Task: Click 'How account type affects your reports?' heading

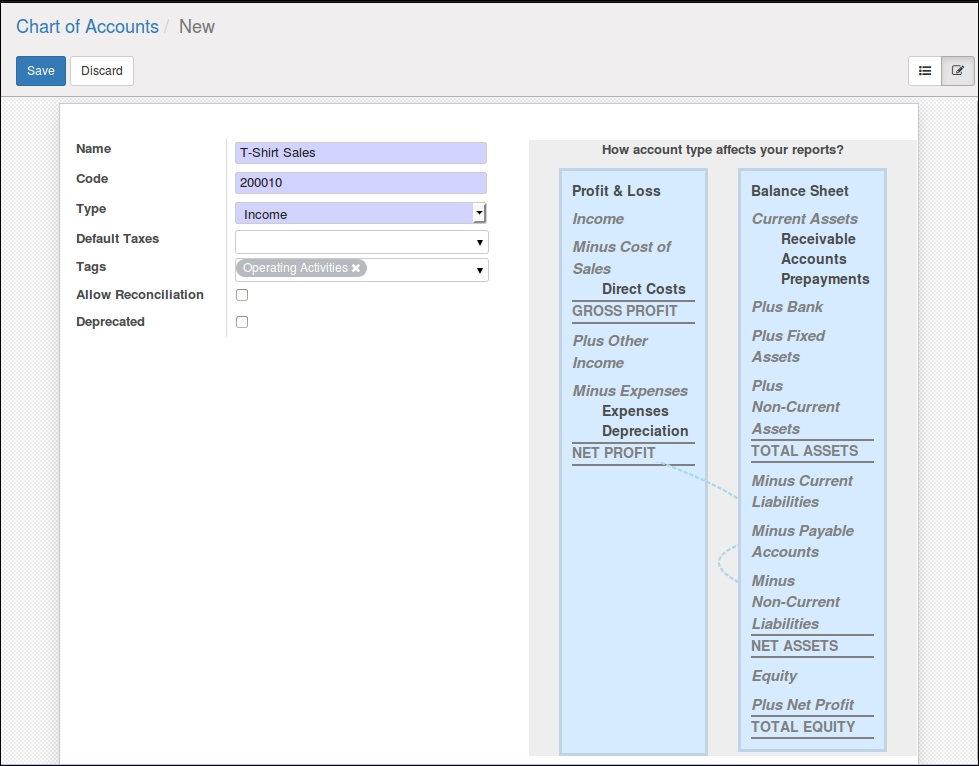Action: [722, 150]
